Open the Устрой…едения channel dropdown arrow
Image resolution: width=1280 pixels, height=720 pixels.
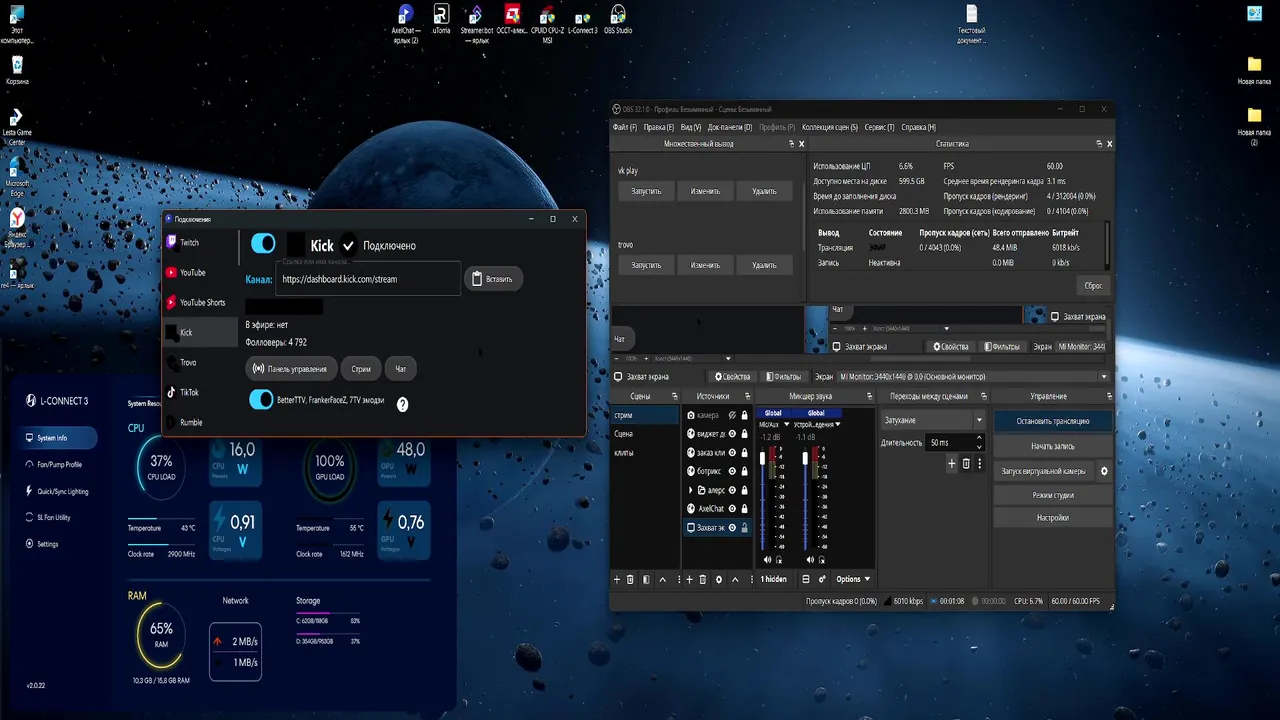[838, 425]
